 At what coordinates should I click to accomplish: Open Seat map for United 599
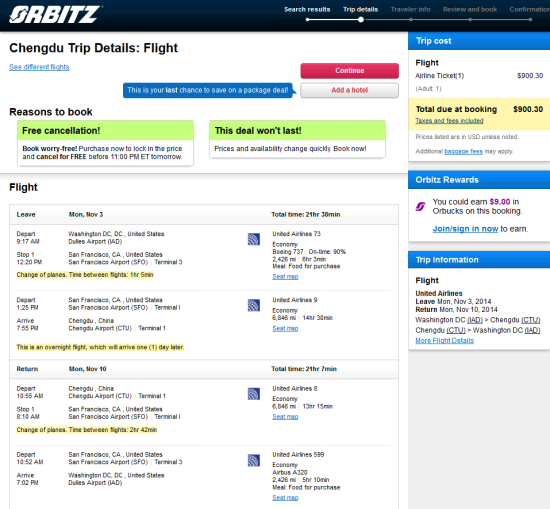(x=285, y=497)
